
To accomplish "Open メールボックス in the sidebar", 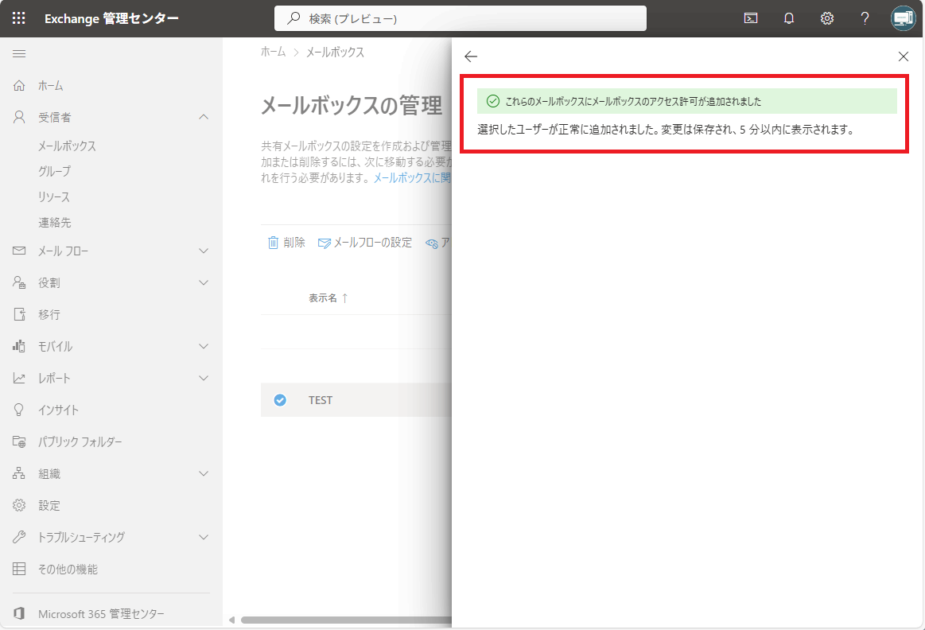I will point(67,146).
